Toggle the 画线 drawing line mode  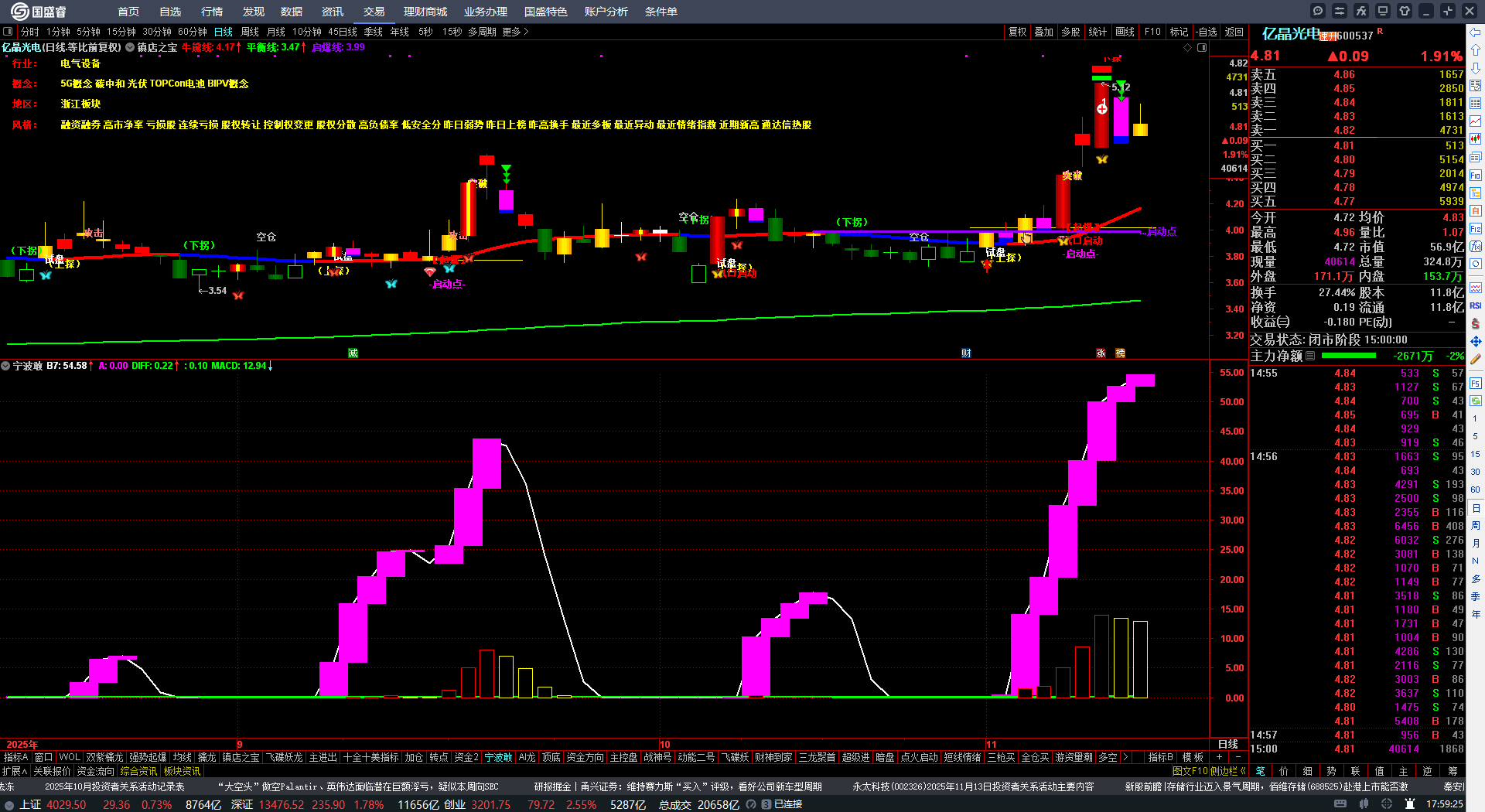point(1125,32)
